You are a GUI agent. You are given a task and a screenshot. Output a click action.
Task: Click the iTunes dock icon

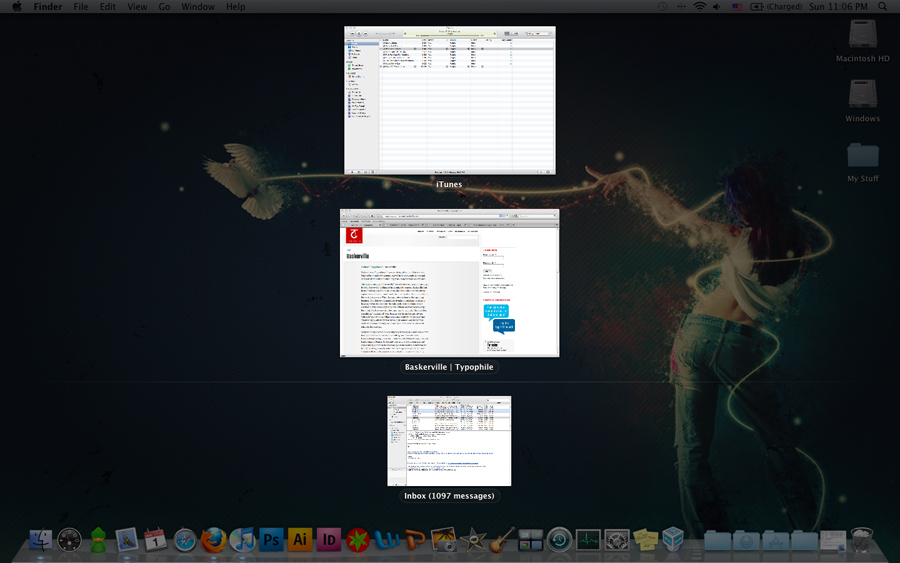[242, 540]
